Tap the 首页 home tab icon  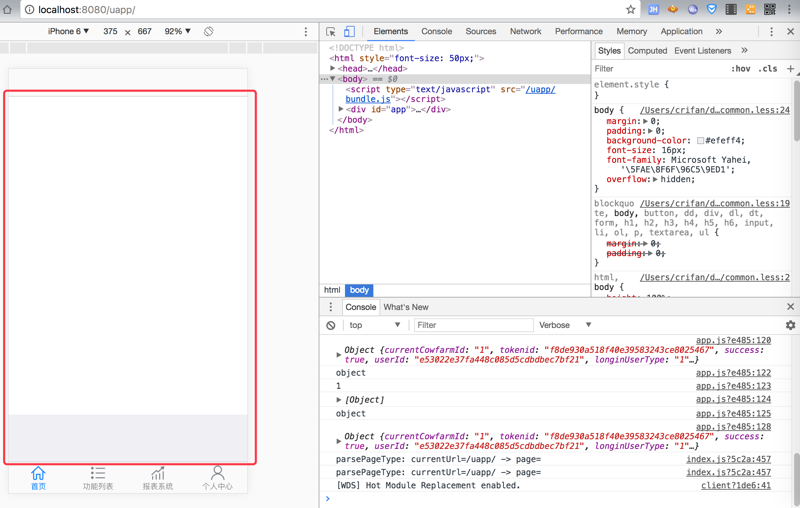tap(38, 473)
